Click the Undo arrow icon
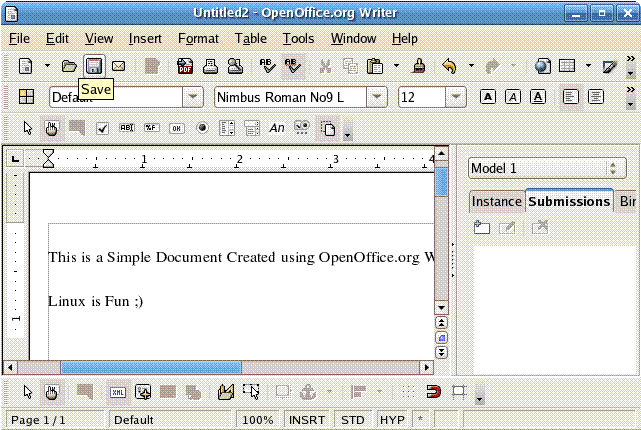641x430 pixels. pyautogui.click(x=449, y=67)
